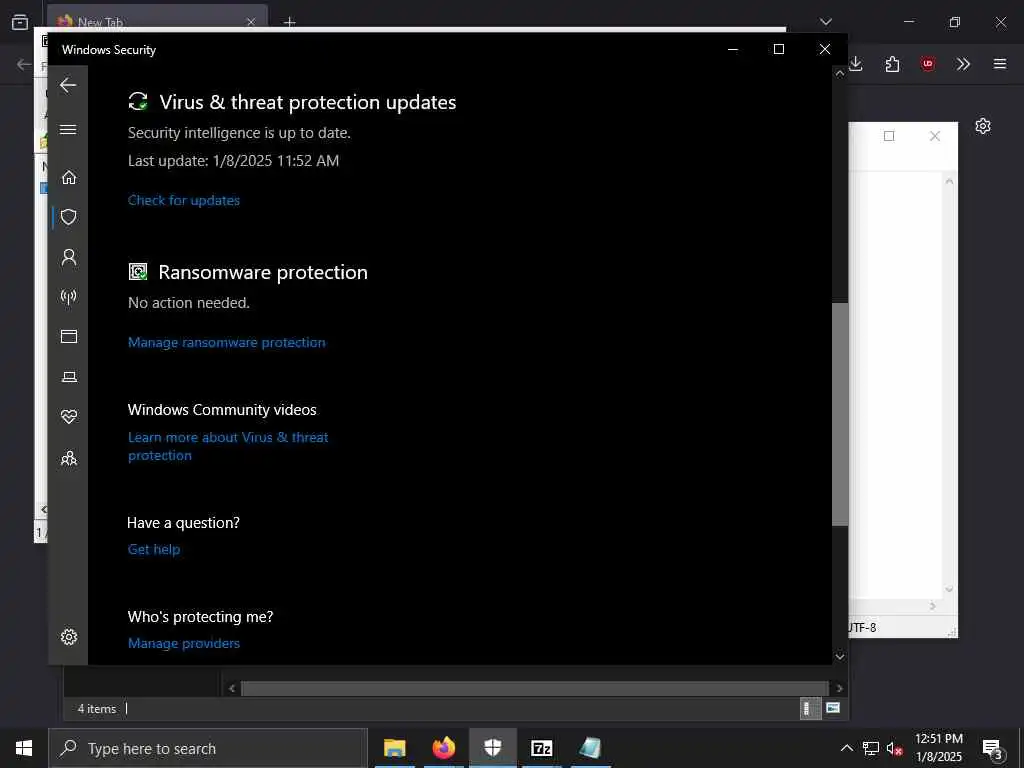Open Firefox application menu

pos(1000,64)
